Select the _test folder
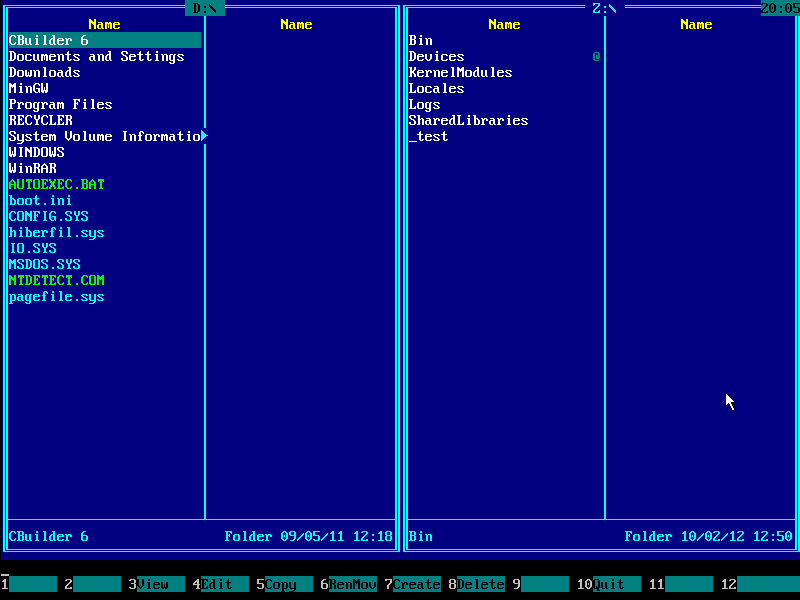This screenshot has width=800, height=600. [429, 136]
